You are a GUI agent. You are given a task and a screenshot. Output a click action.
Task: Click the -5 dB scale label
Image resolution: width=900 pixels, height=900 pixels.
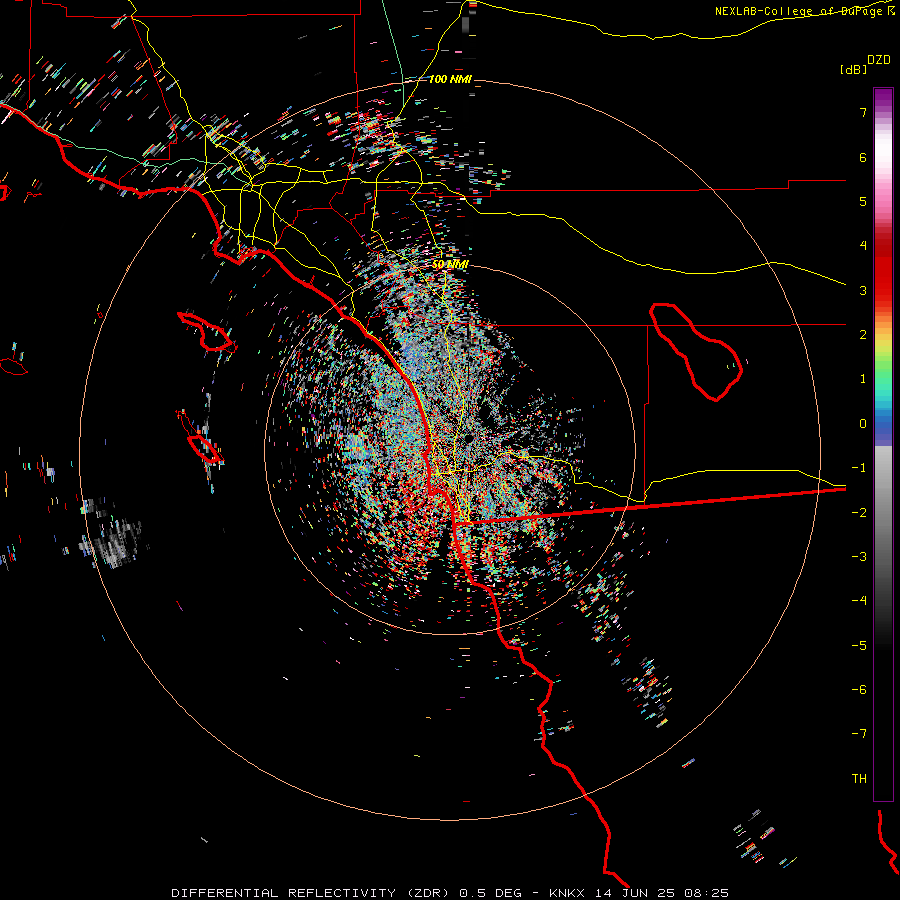pyautogui.click(x=859, y=645)
